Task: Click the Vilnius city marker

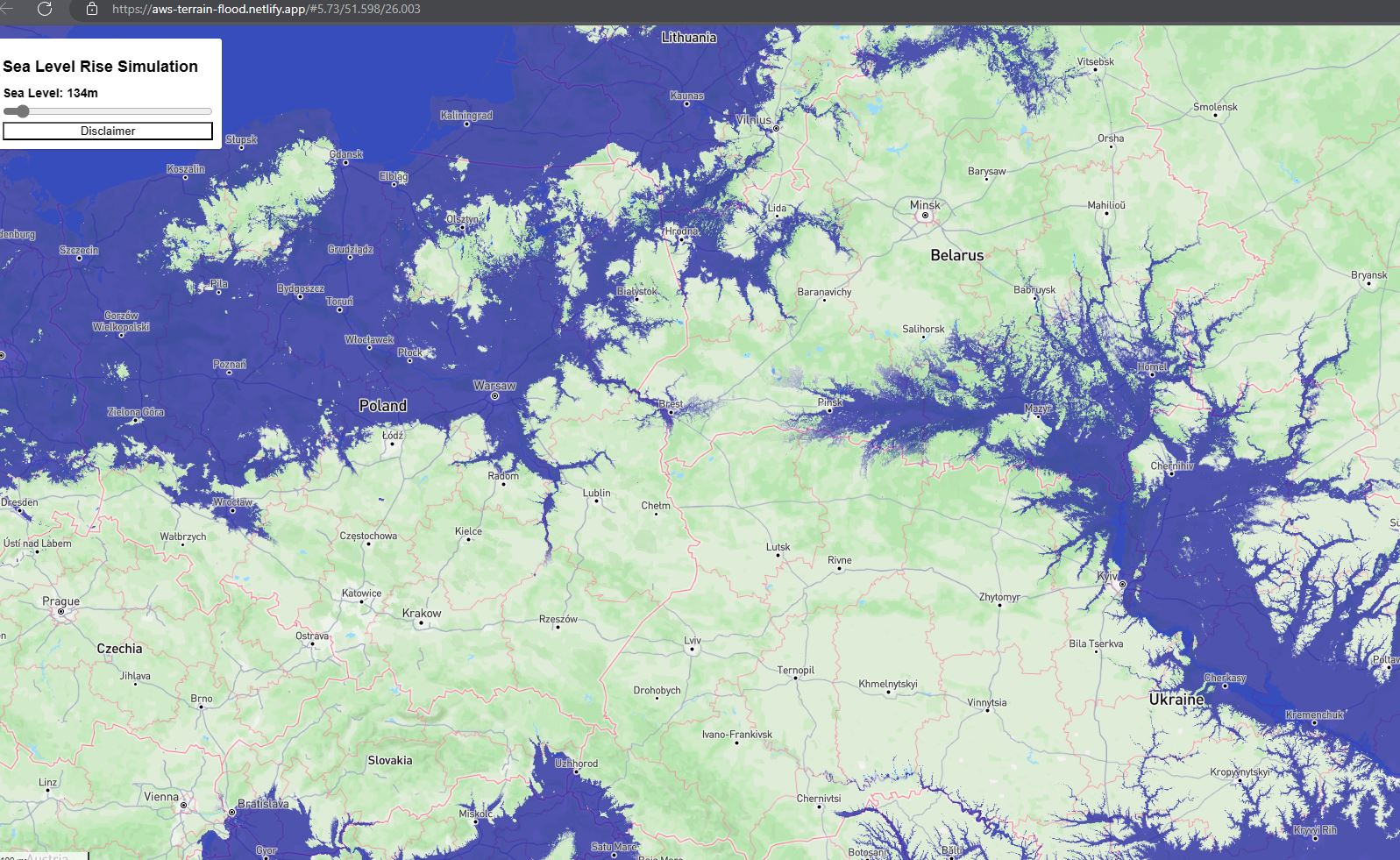Action: click(776, 128)
